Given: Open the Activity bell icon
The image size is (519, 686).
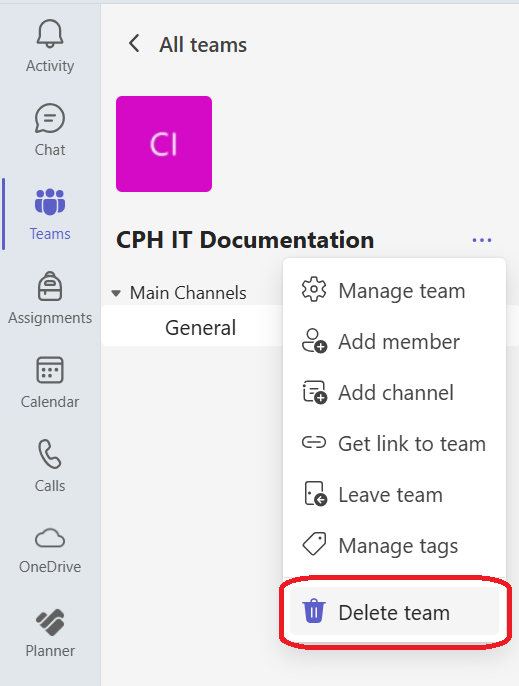Looking at the screenshot, I should [50, 34].
